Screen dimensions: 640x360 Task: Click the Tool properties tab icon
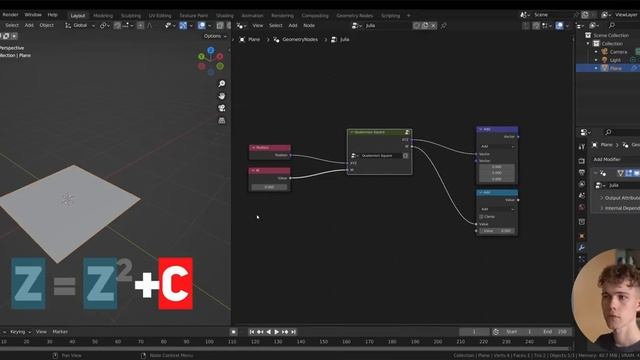pos(582,146)
